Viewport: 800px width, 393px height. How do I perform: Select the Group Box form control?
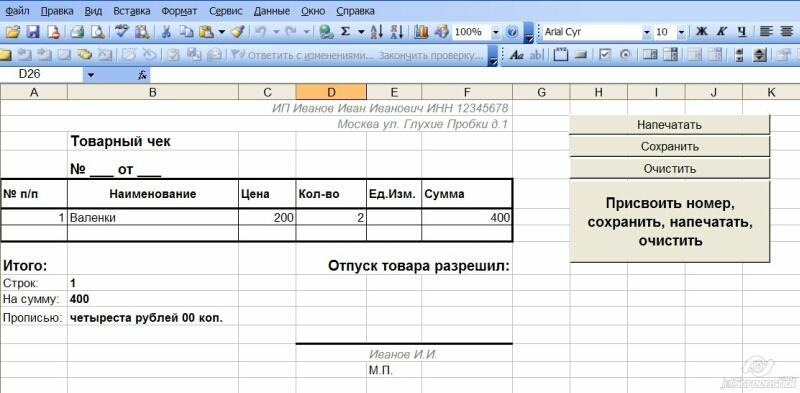(561, 55)
